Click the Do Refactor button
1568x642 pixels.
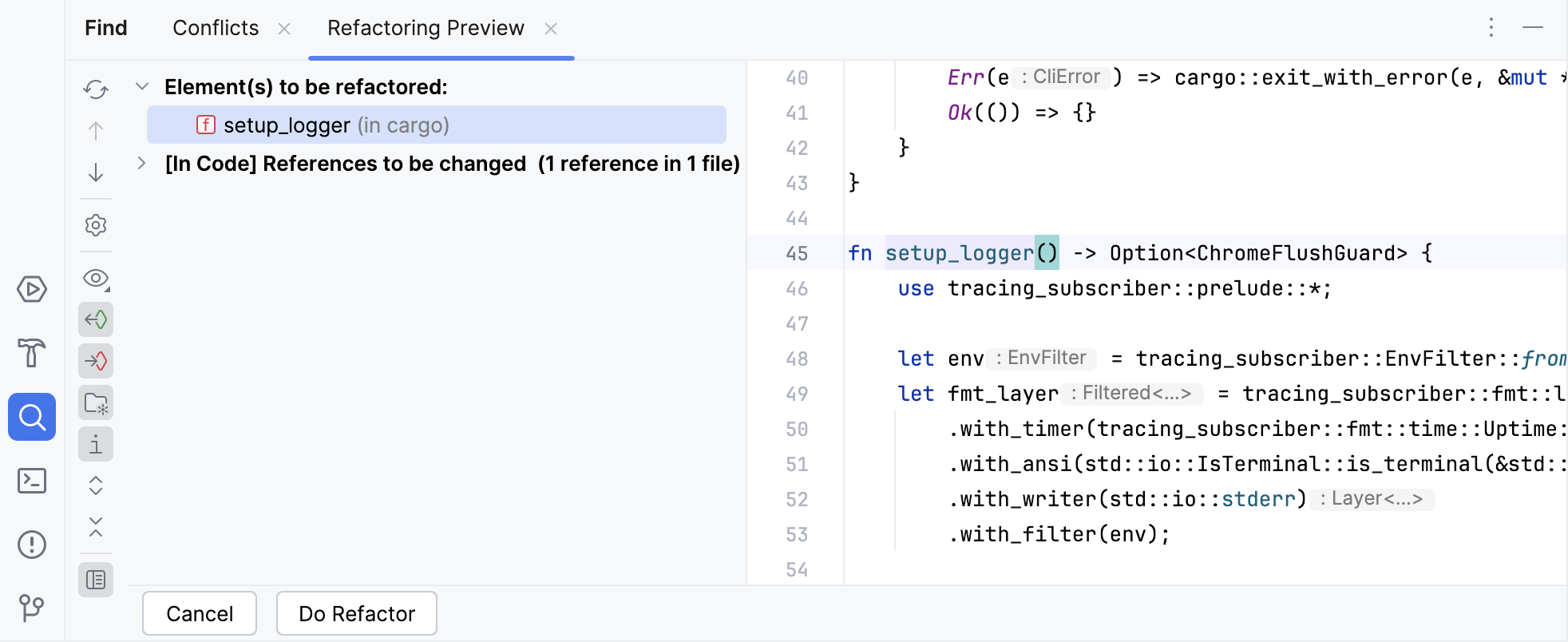357,613
